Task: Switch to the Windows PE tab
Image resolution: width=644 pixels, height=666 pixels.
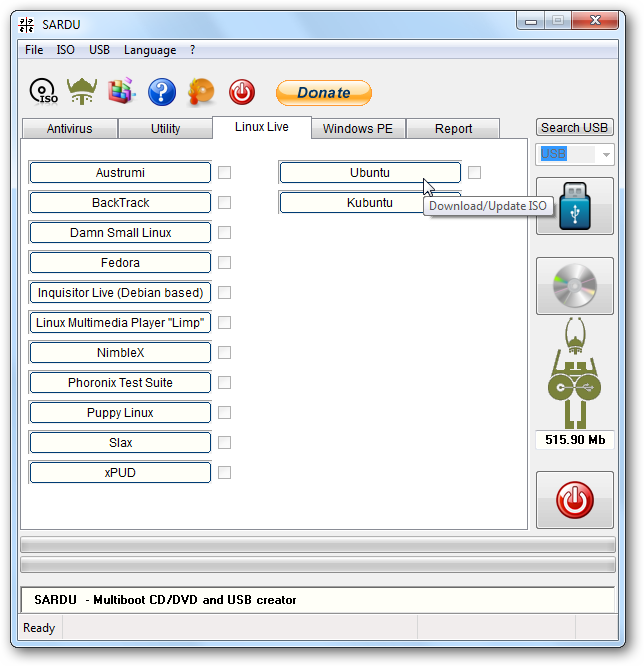Action: click(358, 129)
